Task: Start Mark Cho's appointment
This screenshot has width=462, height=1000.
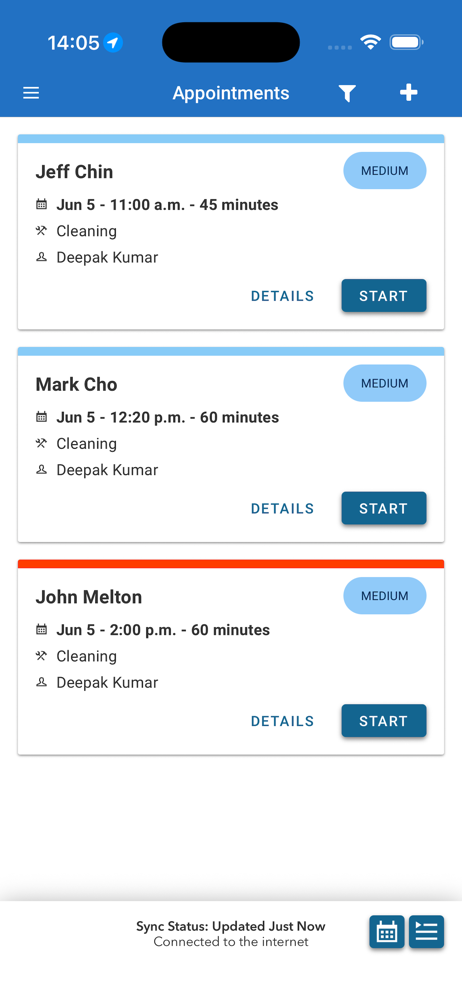Action: (x=384, y=508)
